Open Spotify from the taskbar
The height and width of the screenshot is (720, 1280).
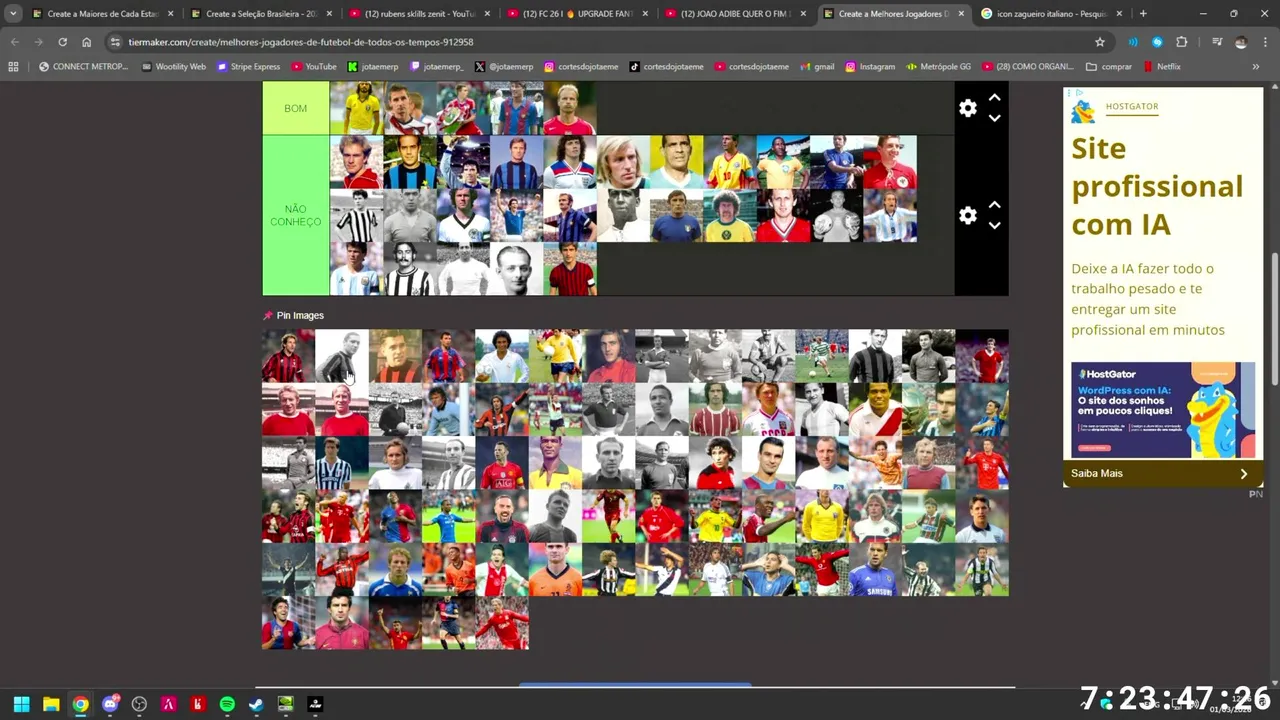pos(227,704)
